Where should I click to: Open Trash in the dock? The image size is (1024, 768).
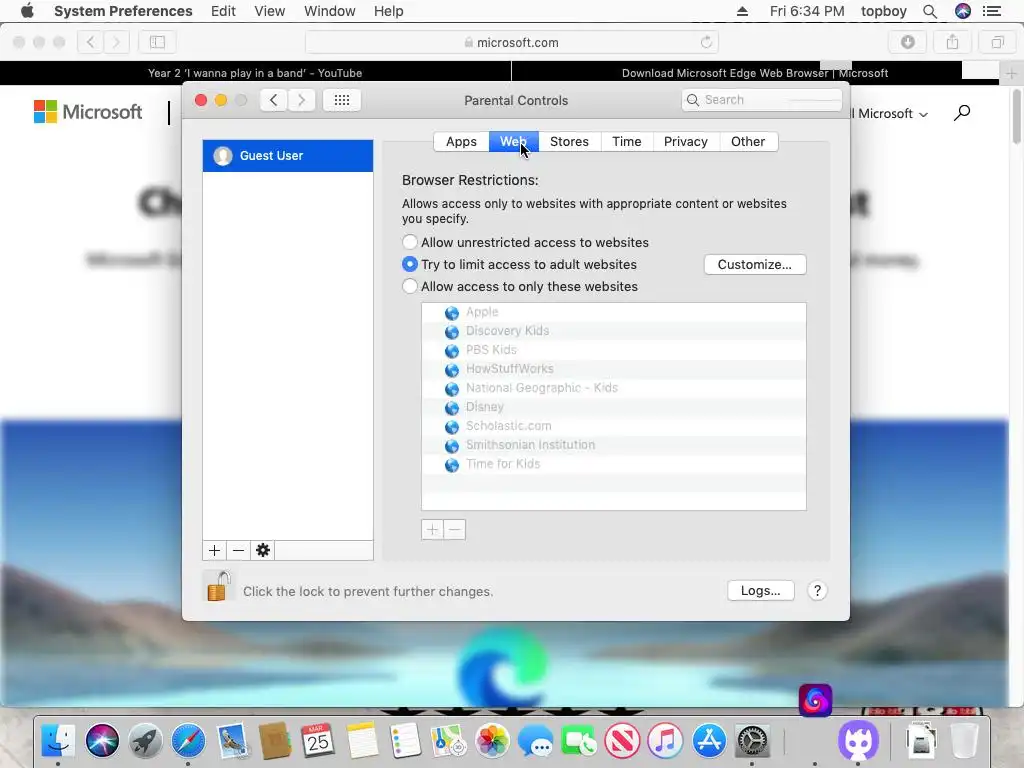964,741
